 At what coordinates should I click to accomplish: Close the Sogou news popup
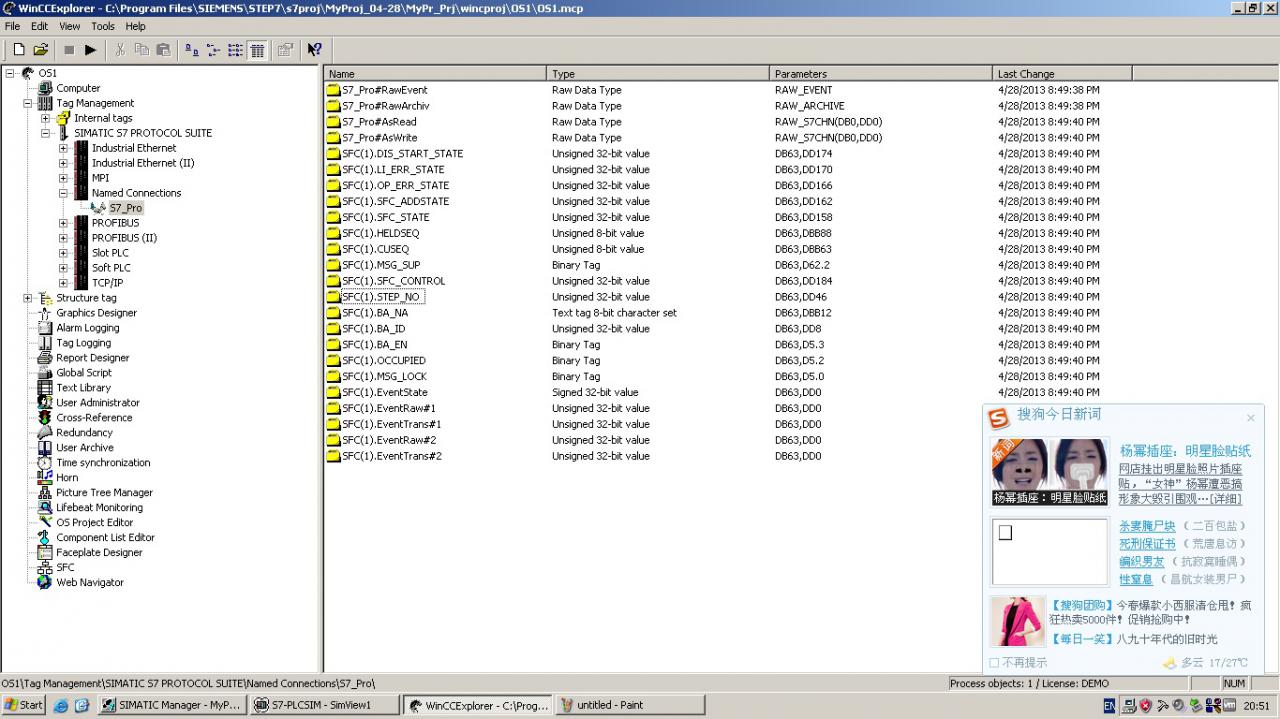coord(1250,418)
